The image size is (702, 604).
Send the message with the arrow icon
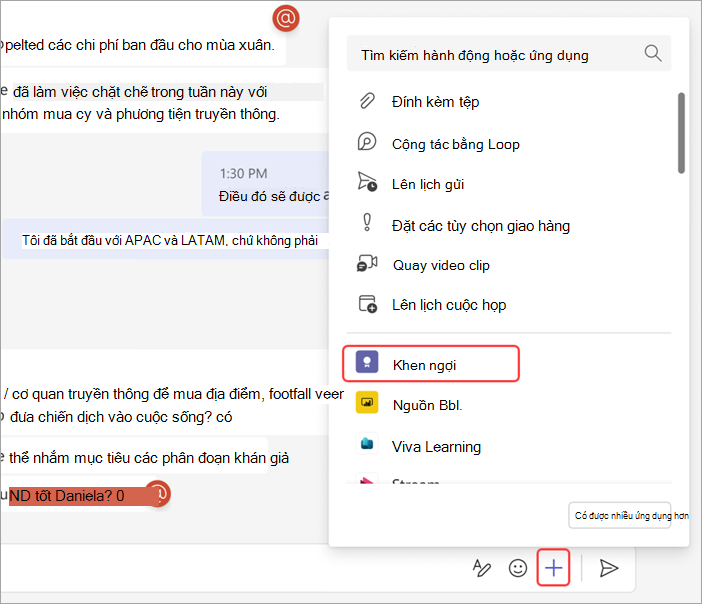609,568
